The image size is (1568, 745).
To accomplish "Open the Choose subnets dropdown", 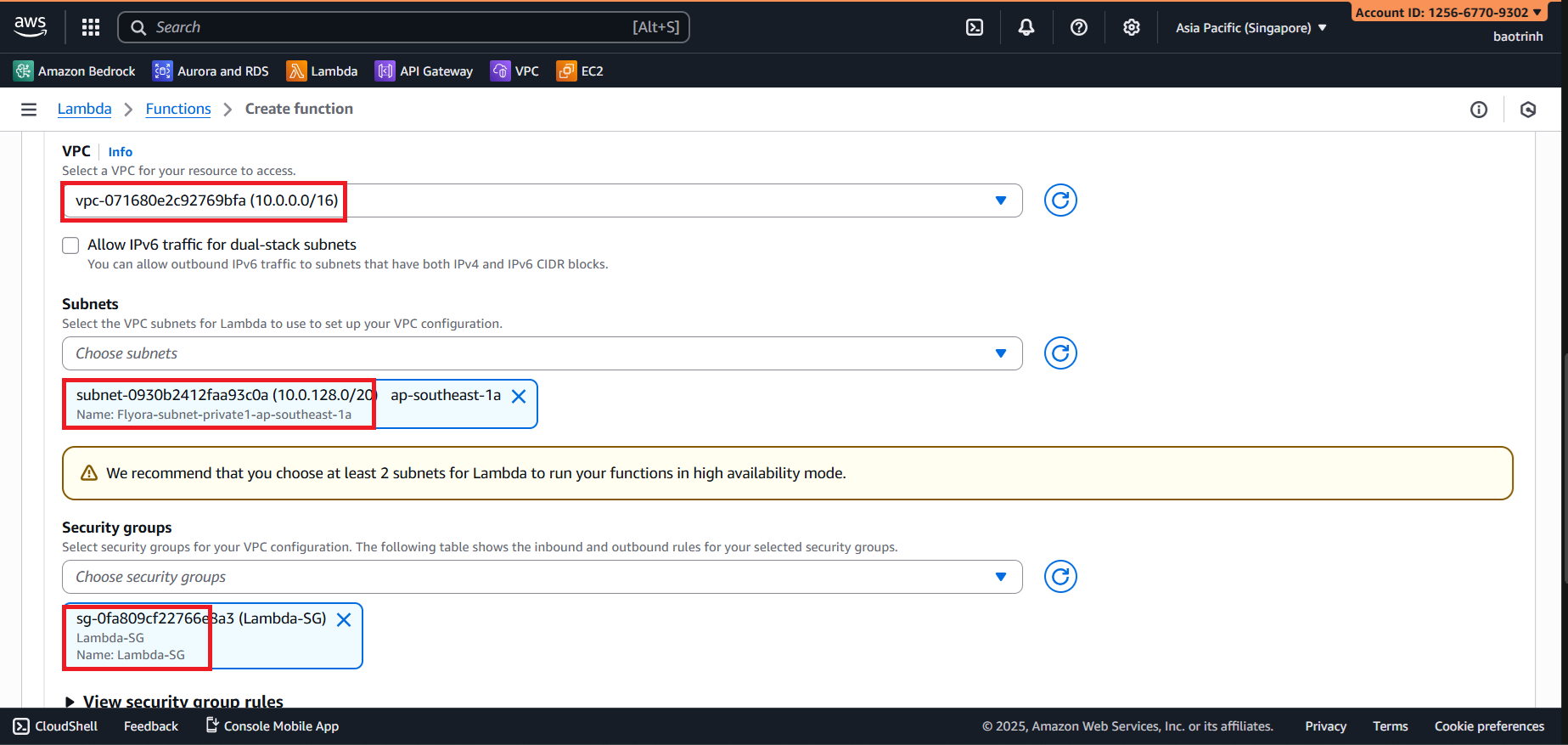I will pos(542,353).
